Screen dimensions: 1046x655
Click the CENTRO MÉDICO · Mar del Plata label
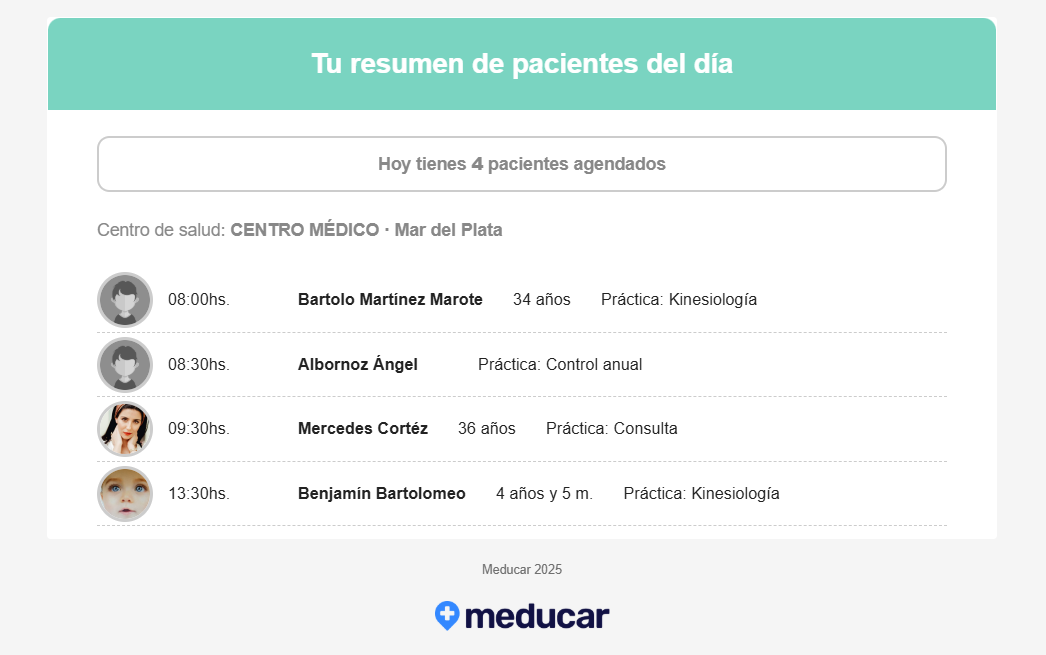[366, 230]
